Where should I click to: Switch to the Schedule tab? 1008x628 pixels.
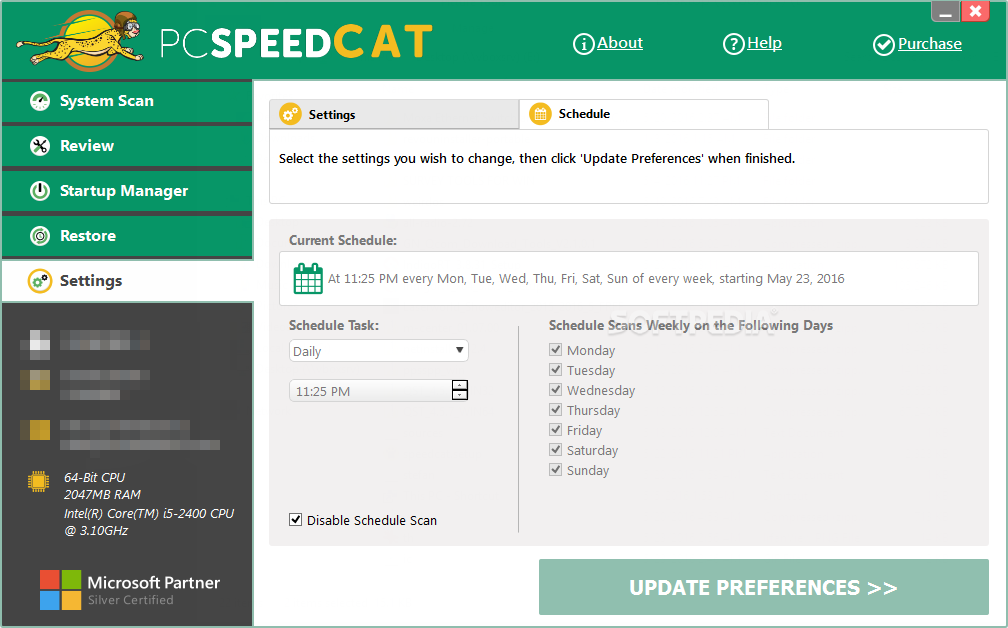pyautogui.click(x=644, y=114)
